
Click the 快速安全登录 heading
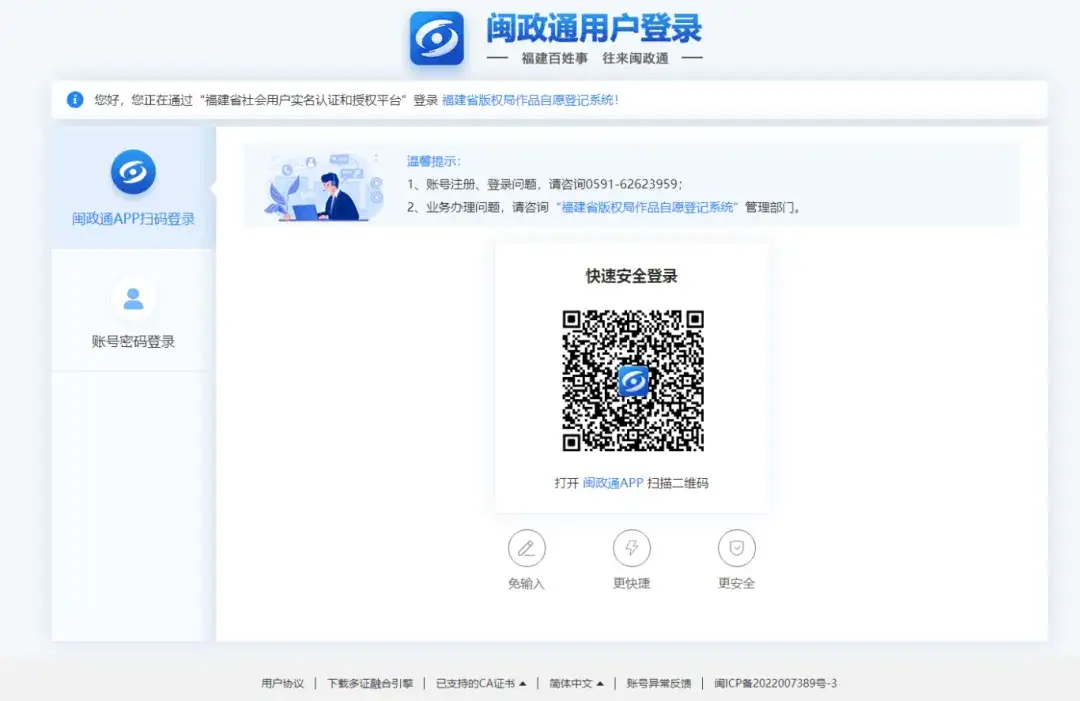pyautogui.click(x=632, y=276)
